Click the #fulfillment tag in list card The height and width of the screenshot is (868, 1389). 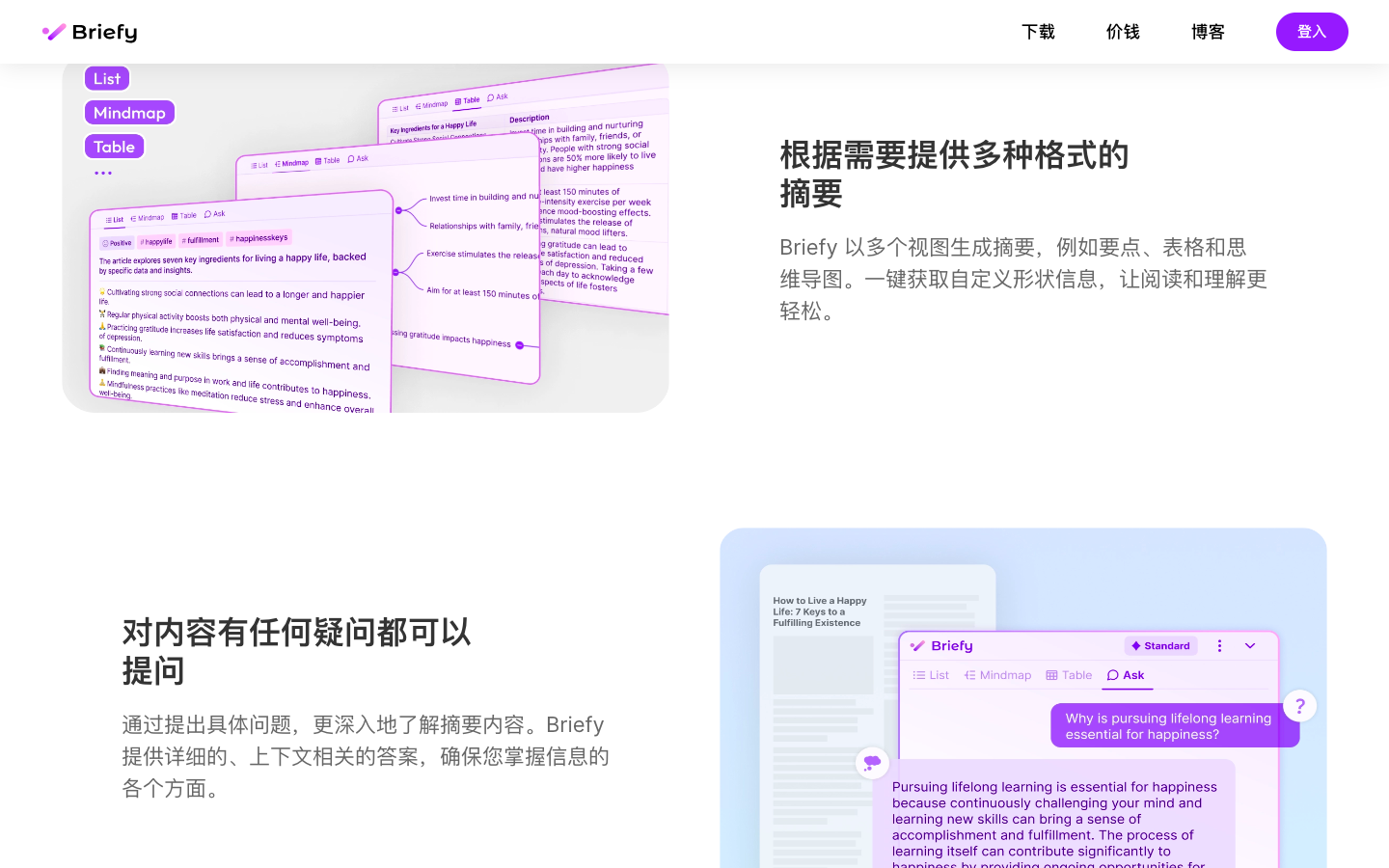pos(200,240)
